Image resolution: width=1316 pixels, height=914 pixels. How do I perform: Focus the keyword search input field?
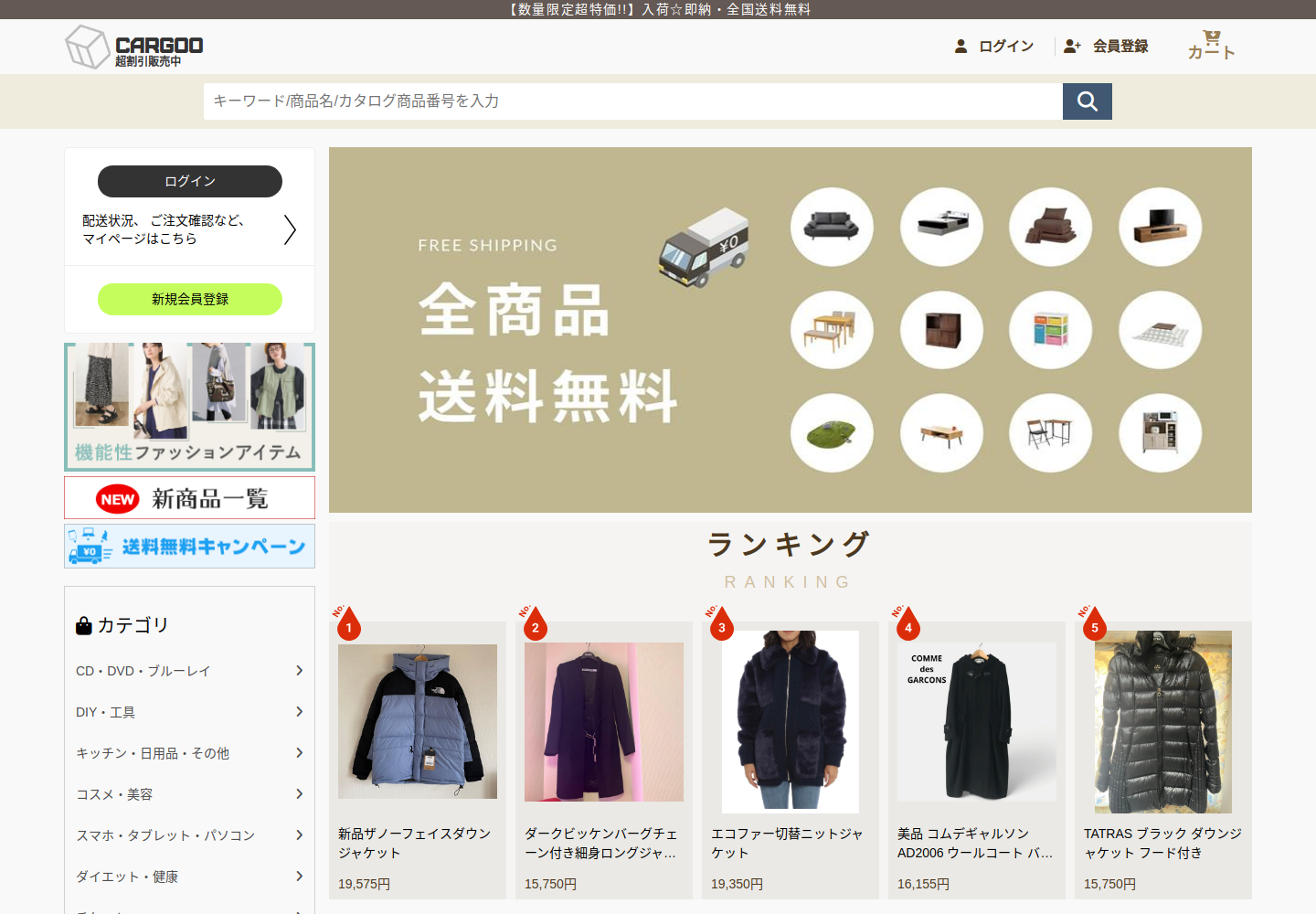coord(633,101)
